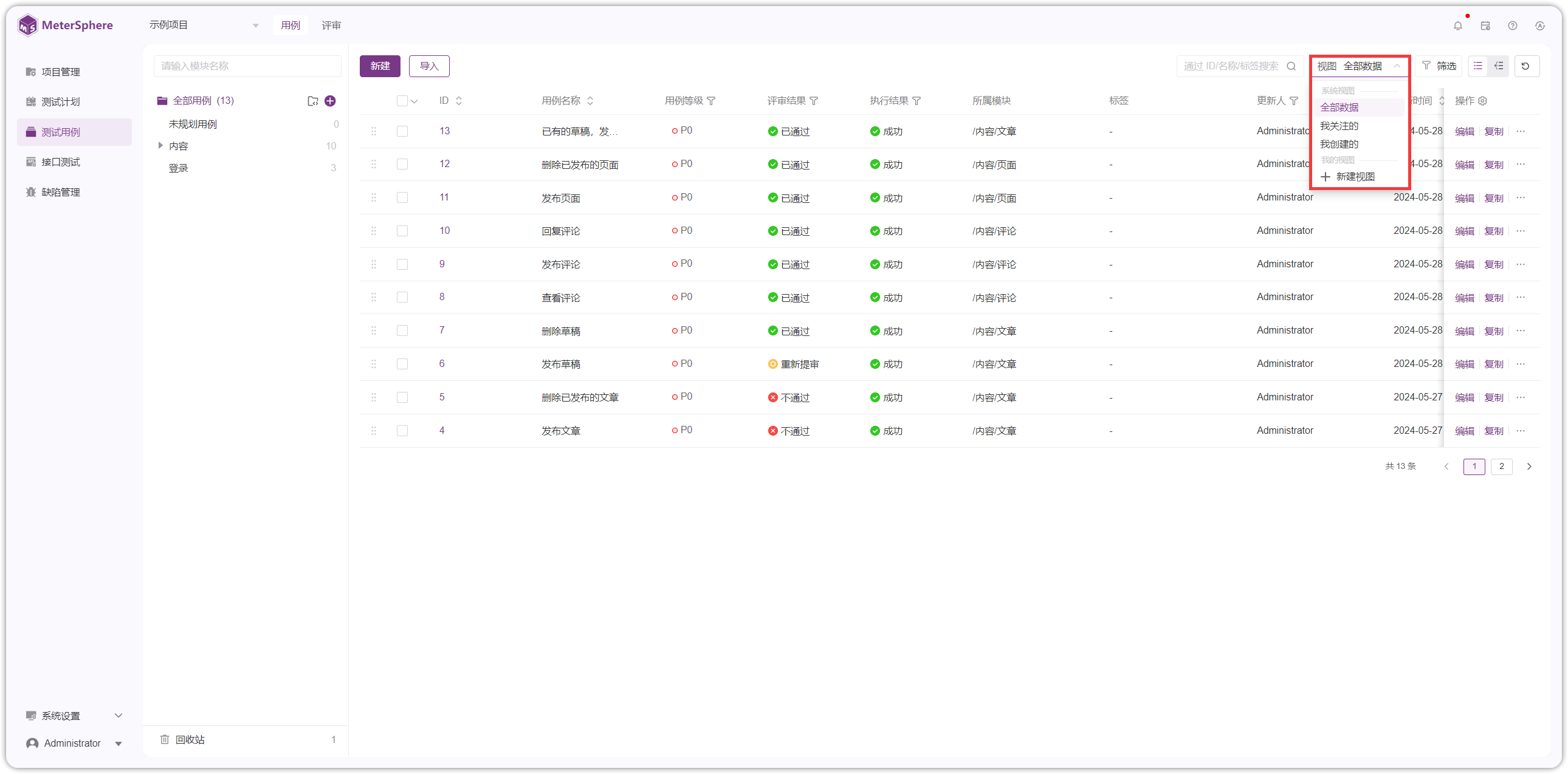The image size is (1568, 774).
Task: Open 缺陷管理 in sidebar
Action: 74,192
